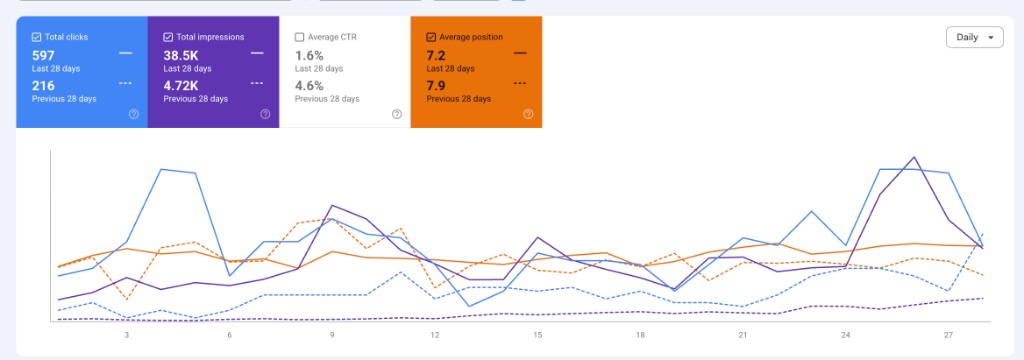Open help icon on Total impressions card
This screenshot has height=360, width=1024.
tap(265, 114)
